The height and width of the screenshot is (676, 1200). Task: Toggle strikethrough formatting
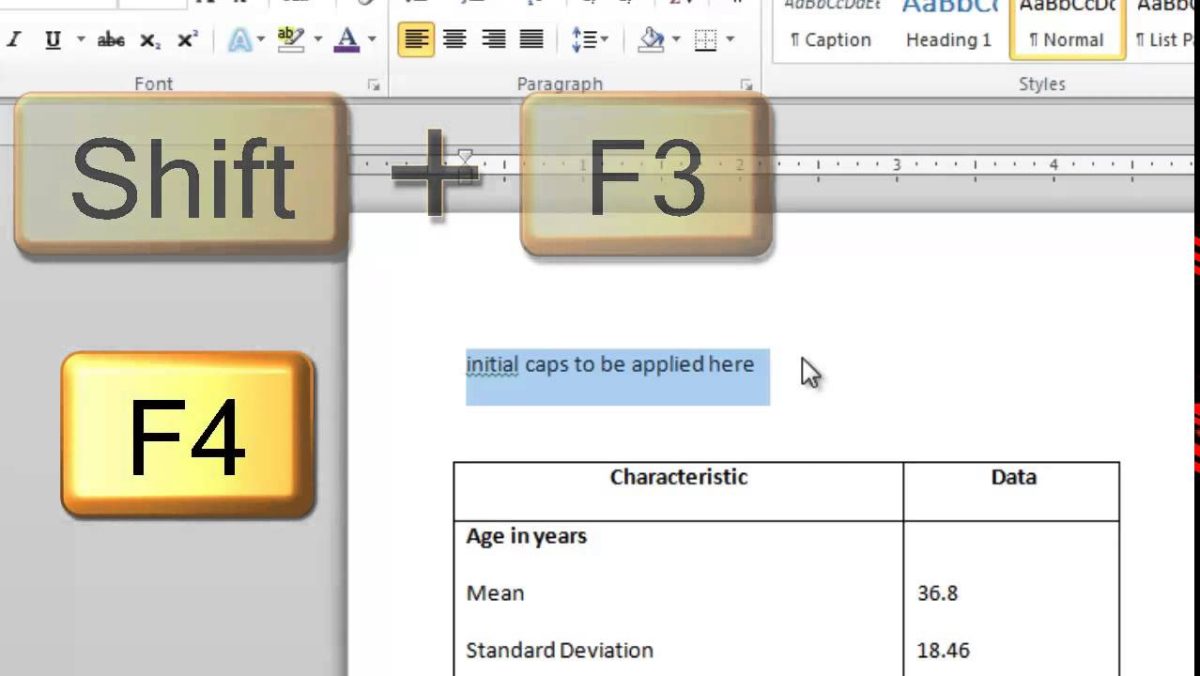click(111, 40)
